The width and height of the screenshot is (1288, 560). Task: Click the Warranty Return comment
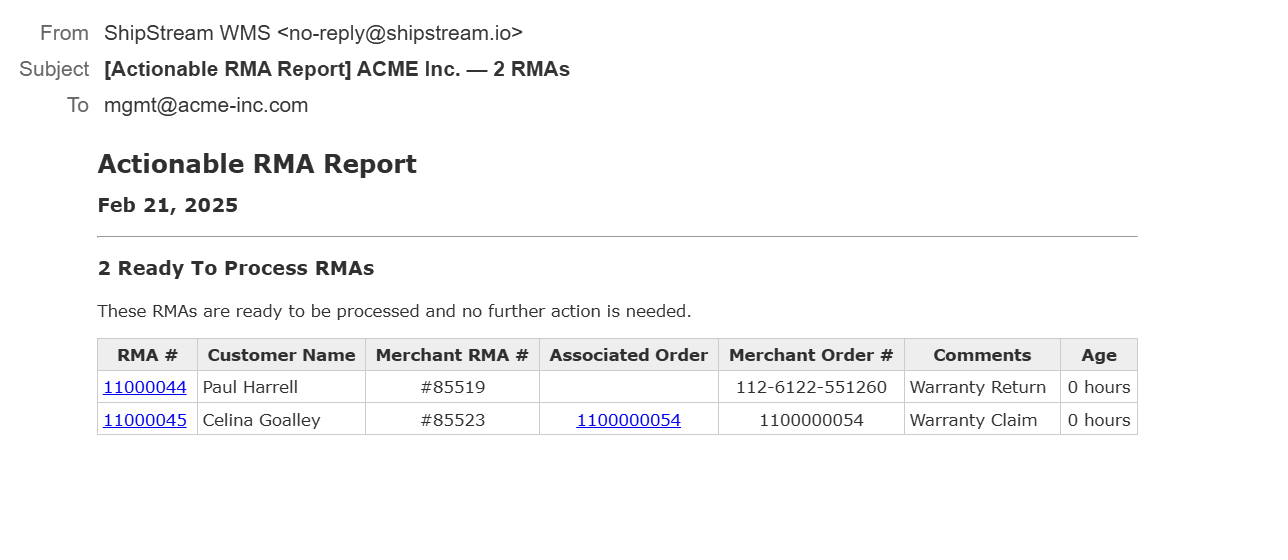(x=978, y=387)
